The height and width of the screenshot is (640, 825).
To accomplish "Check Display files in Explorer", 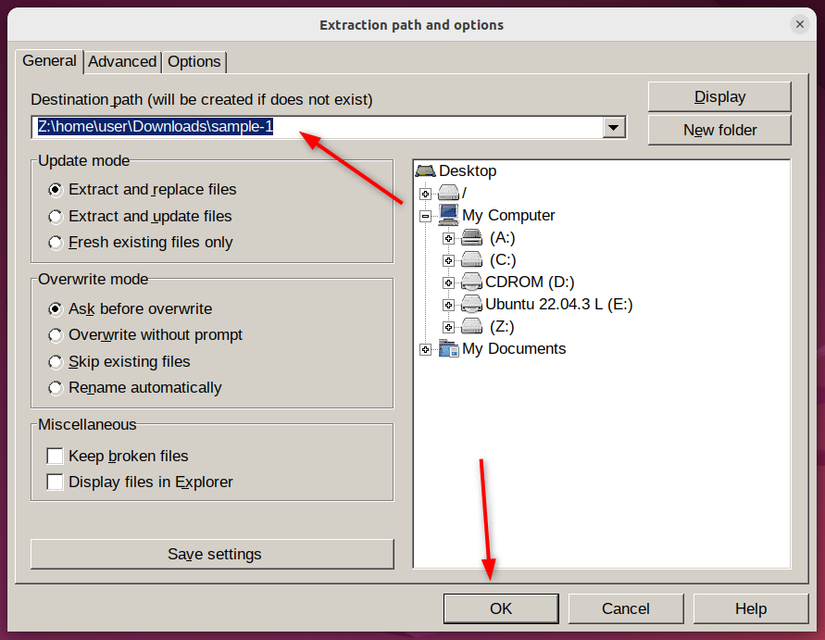I will pyautogui.click(x=55, y=481).
